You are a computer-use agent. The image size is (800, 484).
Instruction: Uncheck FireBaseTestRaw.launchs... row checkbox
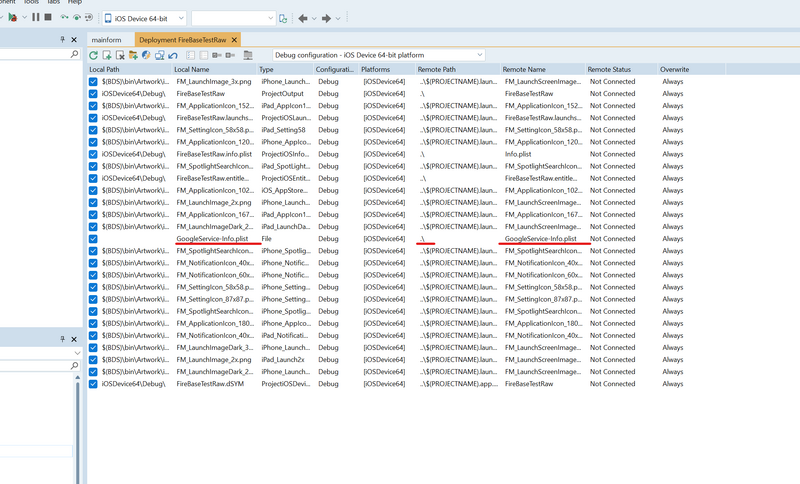tap(93, 118)
